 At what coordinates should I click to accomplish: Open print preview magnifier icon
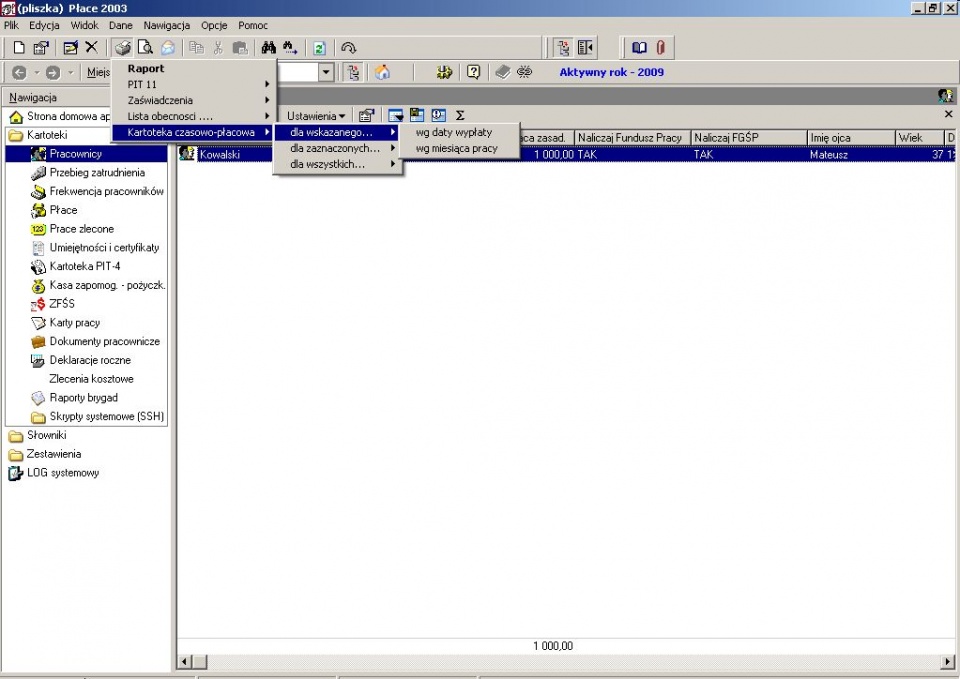(145, 48)
